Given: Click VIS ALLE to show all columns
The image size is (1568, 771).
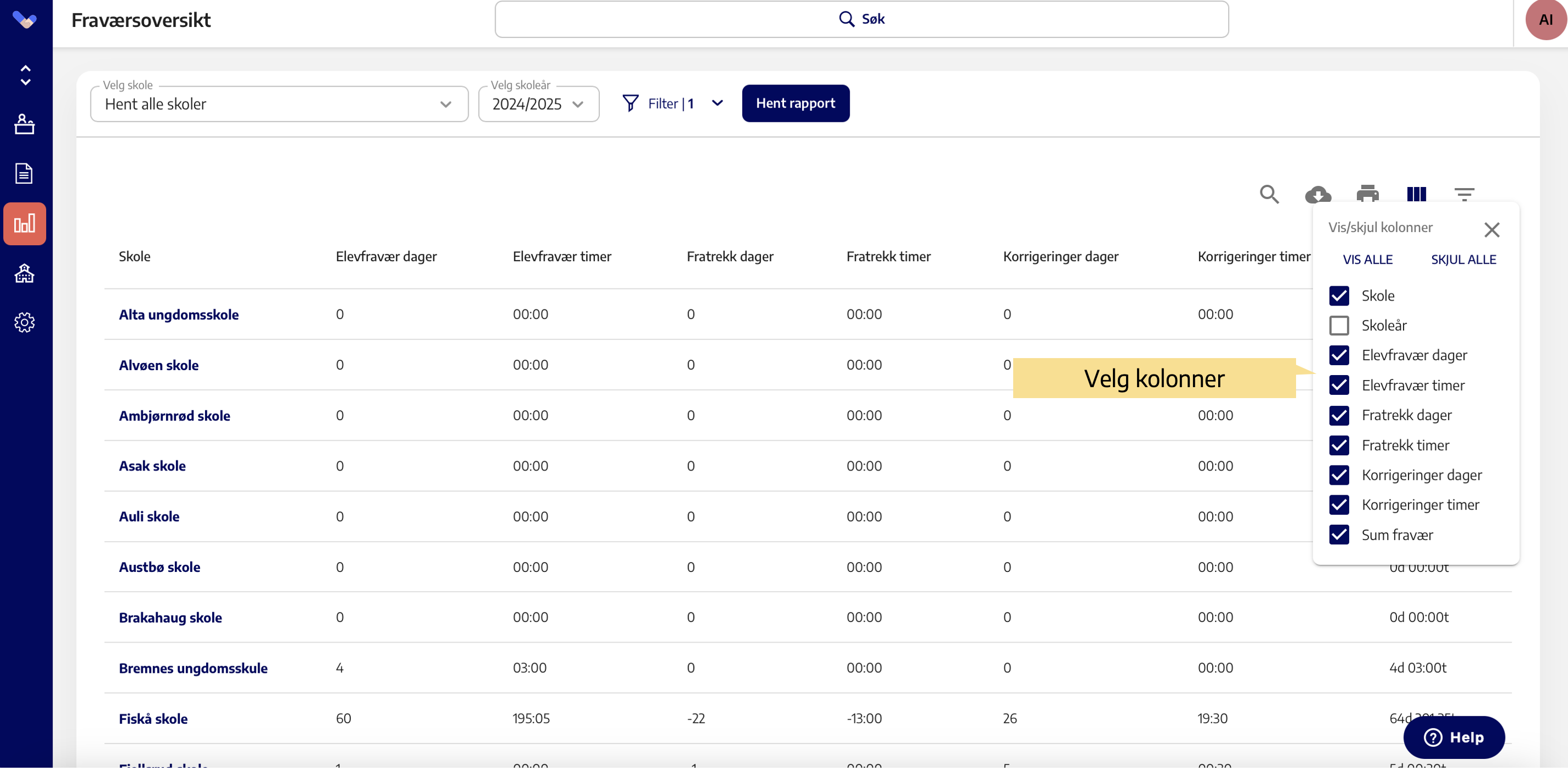Looking at the screenshot, I should click(x=1367, y=259).
